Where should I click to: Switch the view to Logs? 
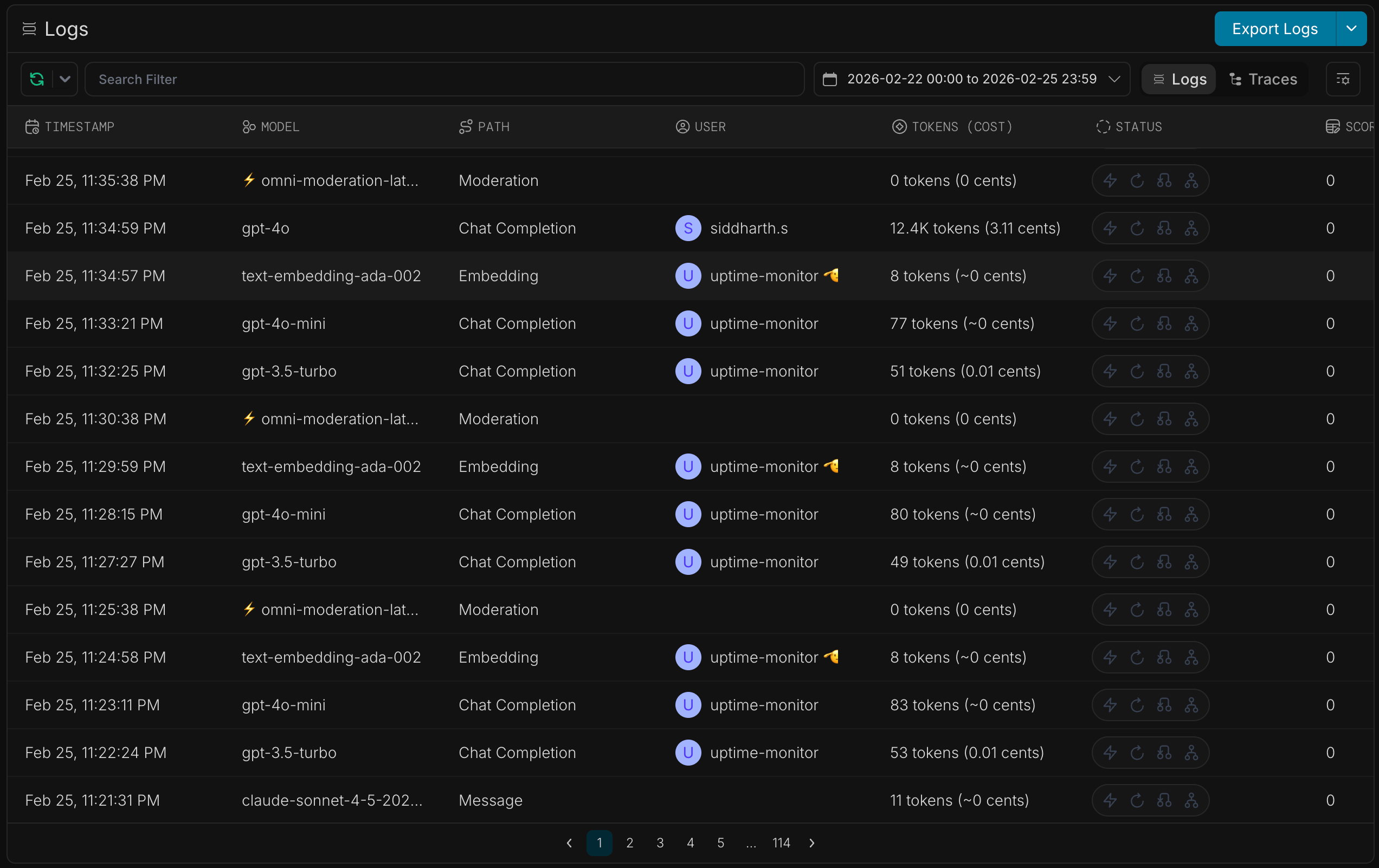[1179, 79]
